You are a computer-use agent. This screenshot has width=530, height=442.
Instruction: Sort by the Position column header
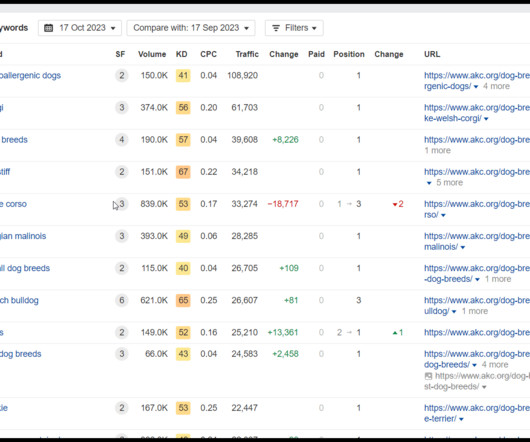point(349,54)
